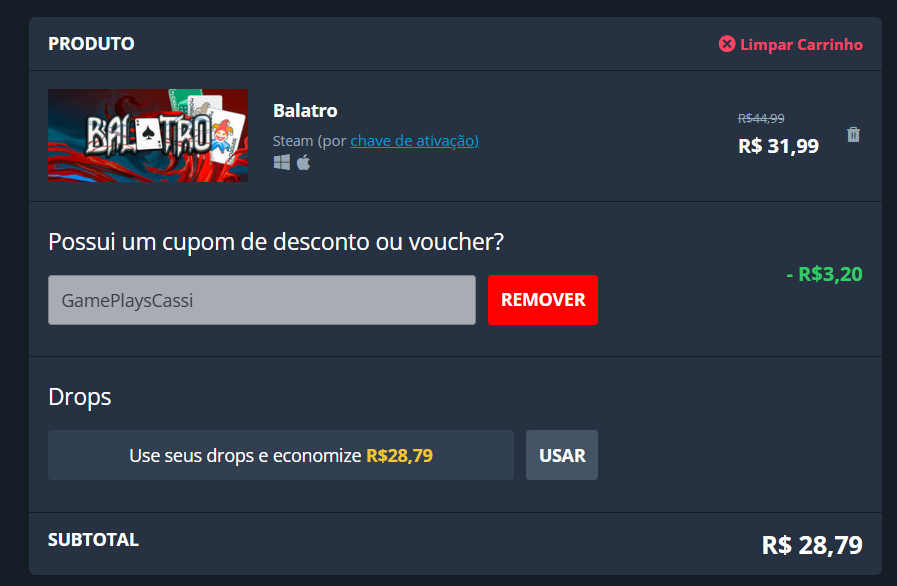Select the Balatro product title

[x=305, y=110]
